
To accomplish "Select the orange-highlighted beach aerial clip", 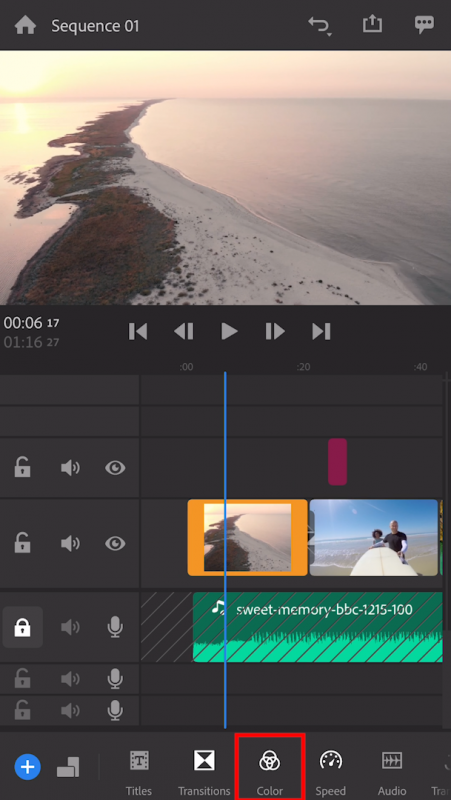I will pos(247,538).
